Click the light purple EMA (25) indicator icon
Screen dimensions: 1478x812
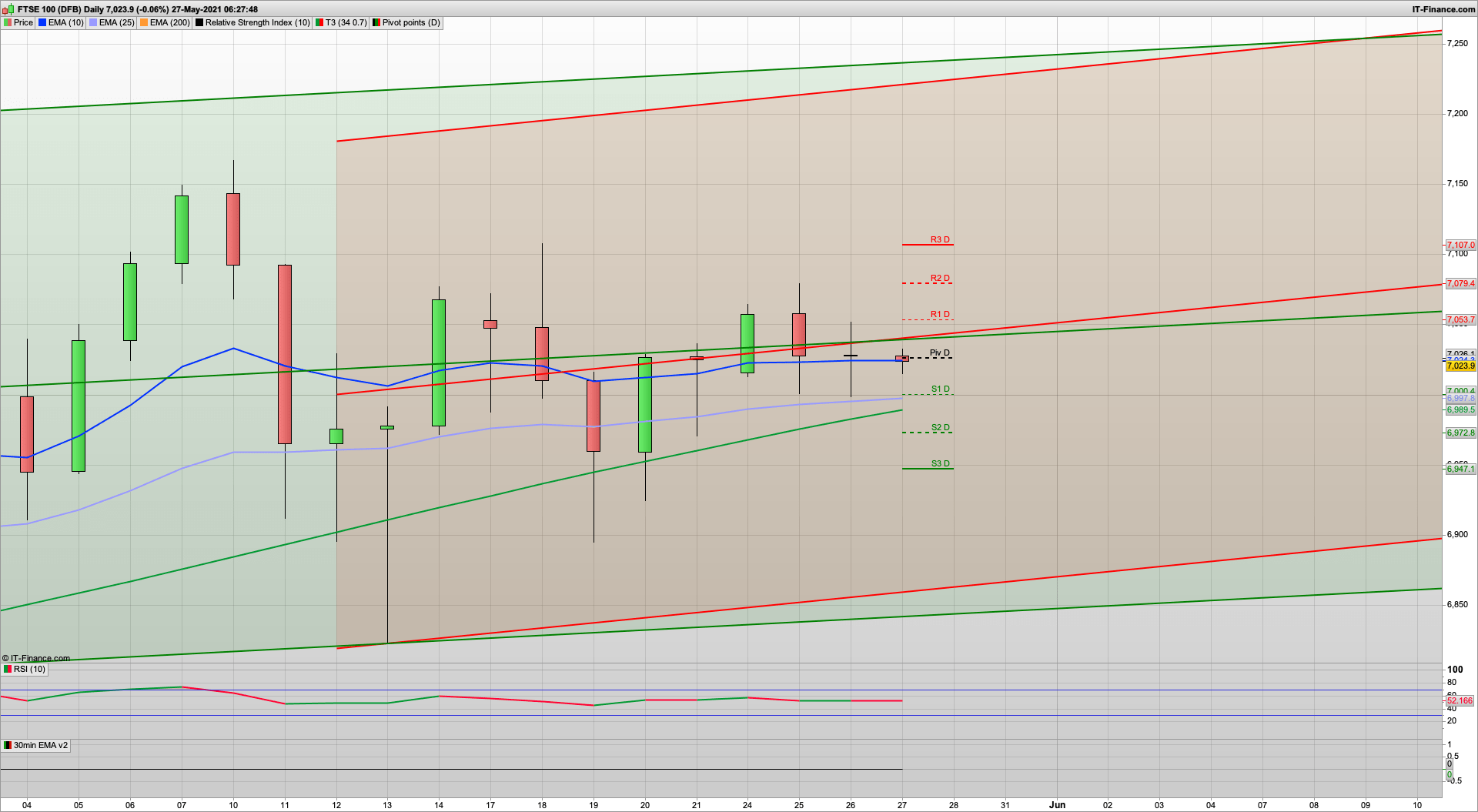pos(93,22)
